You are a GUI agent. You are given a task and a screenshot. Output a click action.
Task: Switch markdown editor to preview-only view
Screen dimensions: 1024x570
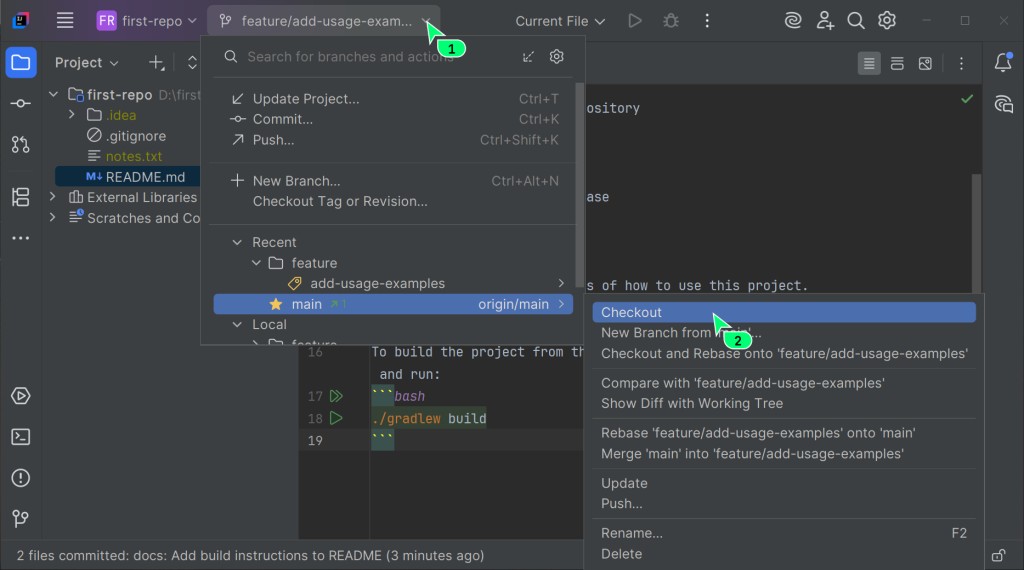coord(925,63)
